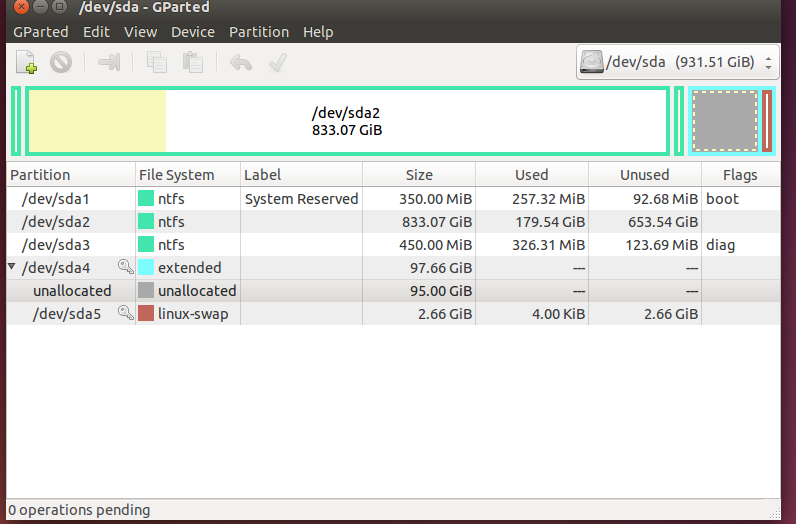
Task: Click the key icon next to /dev/sda5
Action: (126, 313)
